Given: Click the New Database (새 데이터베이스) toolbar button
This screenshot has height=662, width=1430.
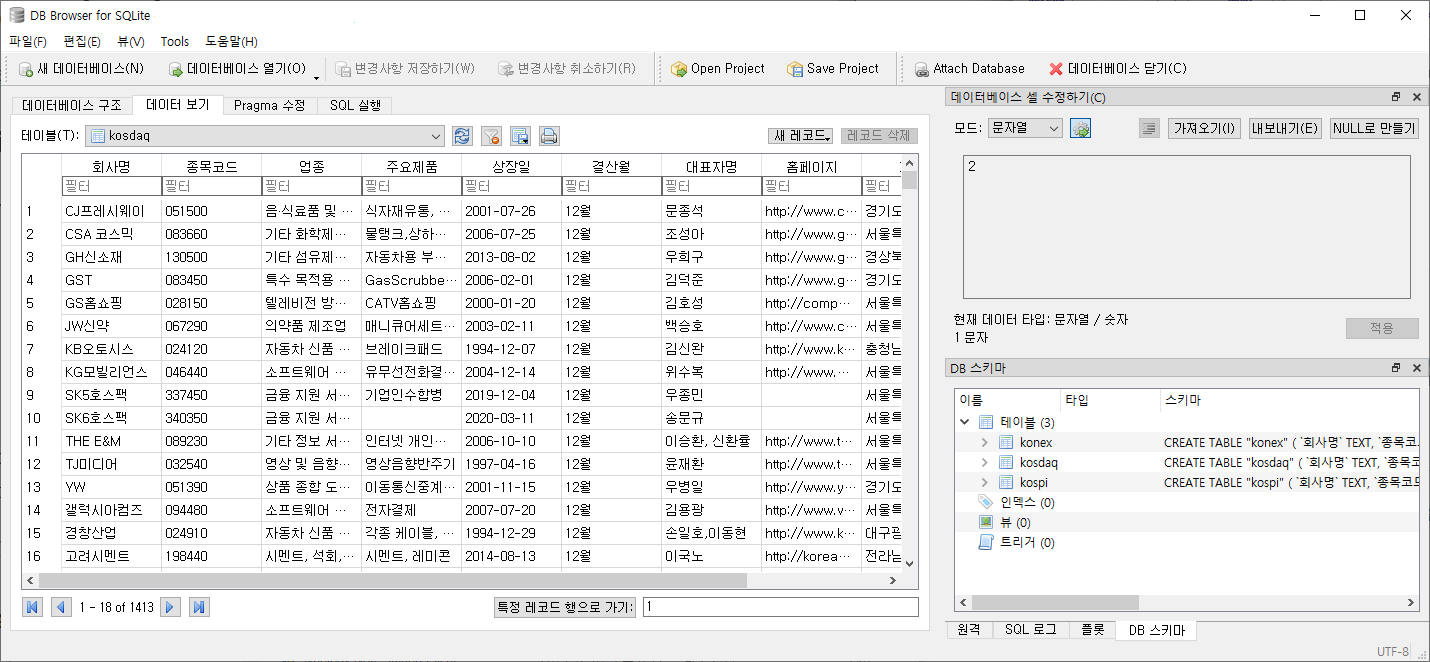Looking at the screenshot, I should 82,69.
